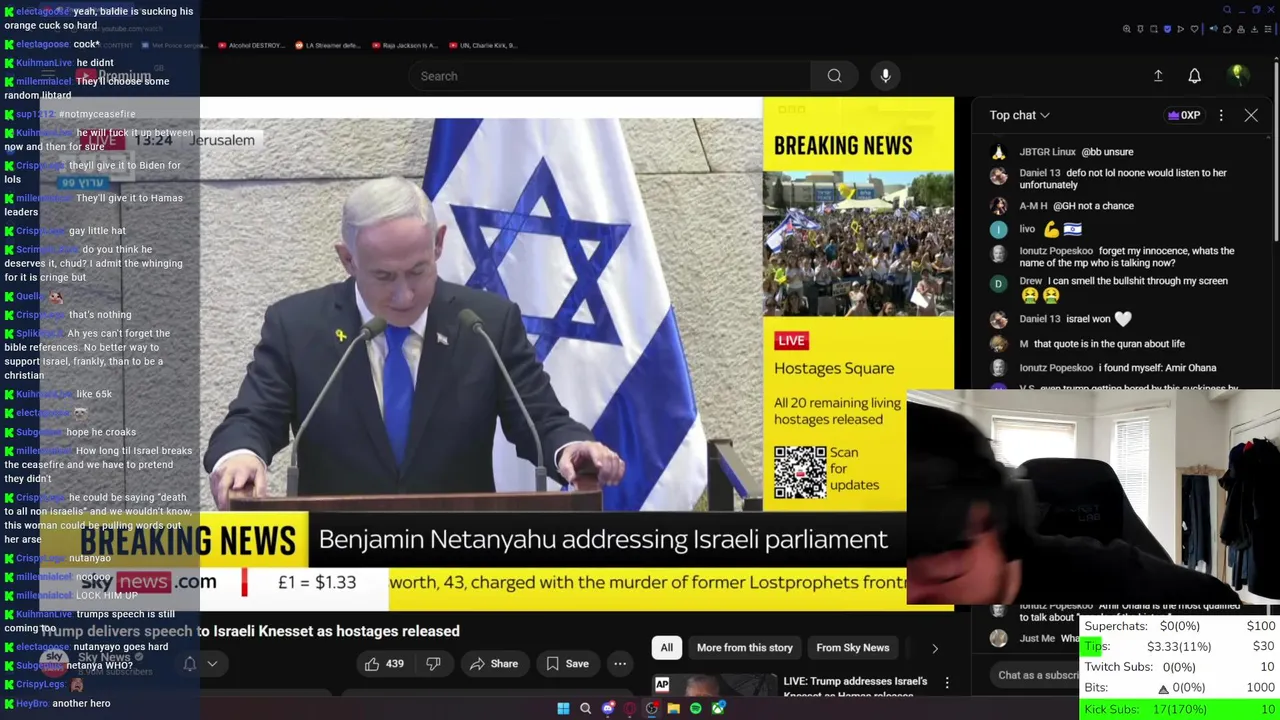Toggle channel notification bell below title
Viewport: 1280px width, 720px height.
(x=189, y=664)
